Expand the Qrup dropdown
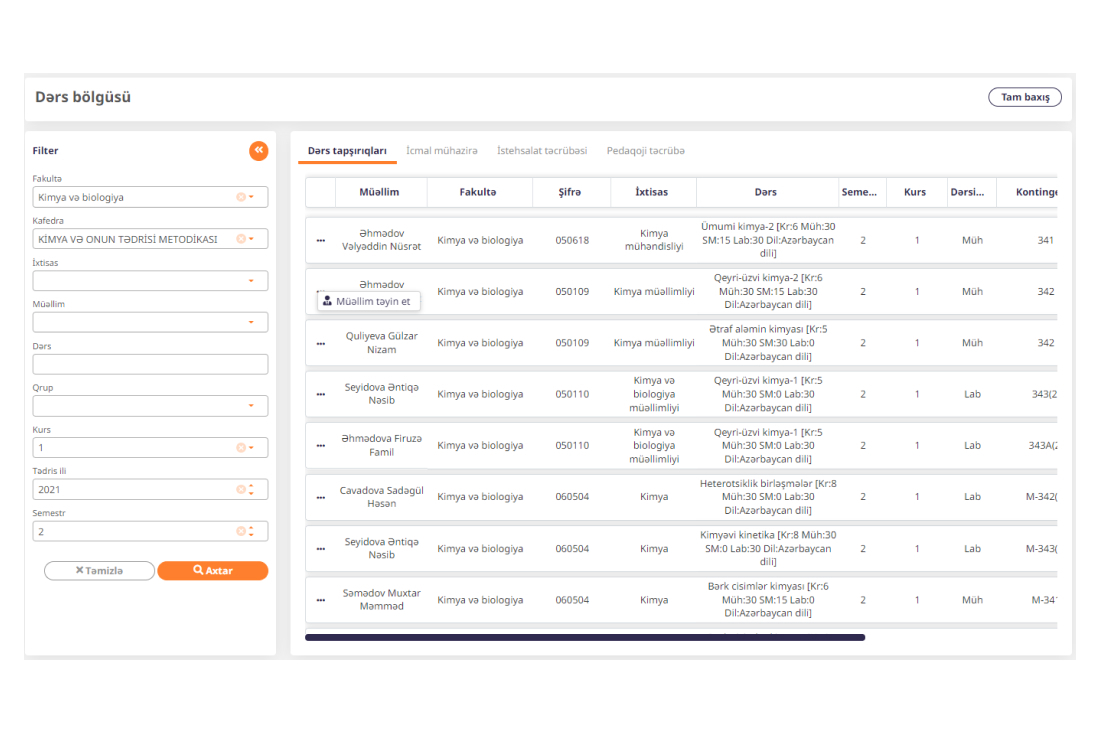Screen dimensions: 1100x734 click(x=251, y=406)
